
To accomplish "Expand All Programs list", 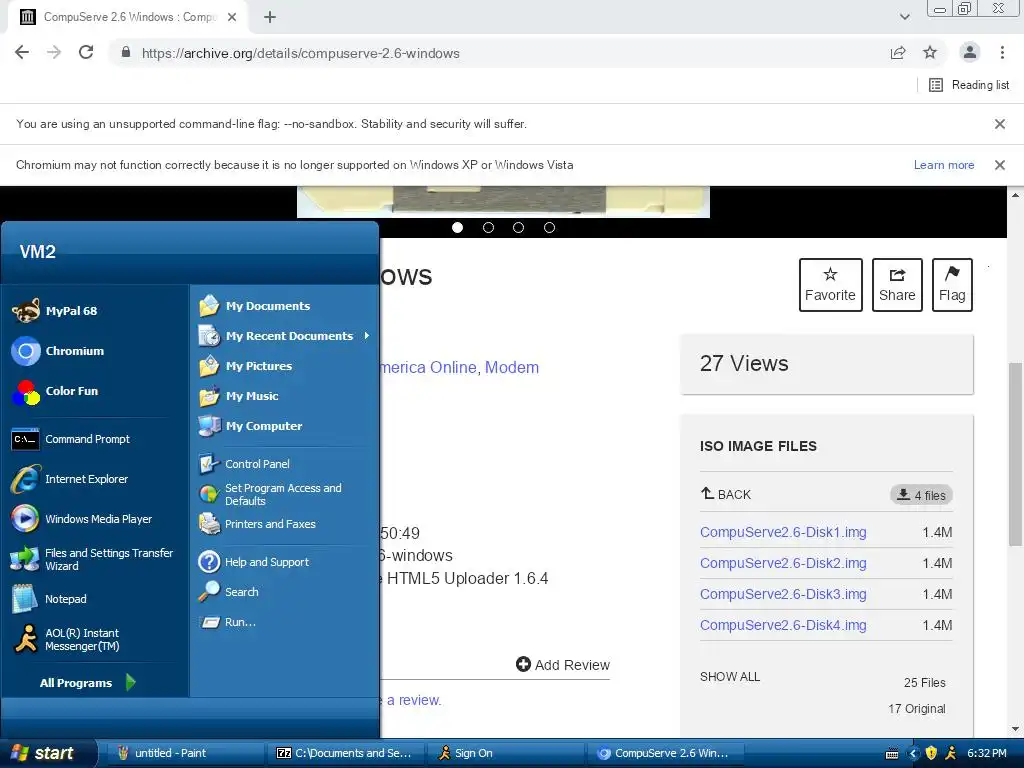I will tap(88, 682).
